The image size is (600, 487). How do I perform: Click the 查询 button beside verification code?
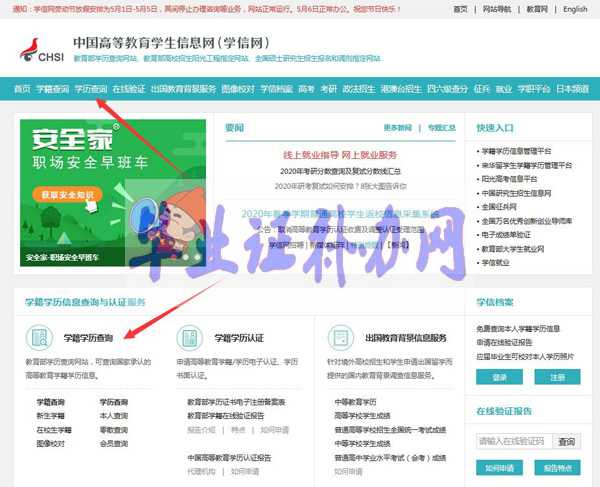[567, 441]
